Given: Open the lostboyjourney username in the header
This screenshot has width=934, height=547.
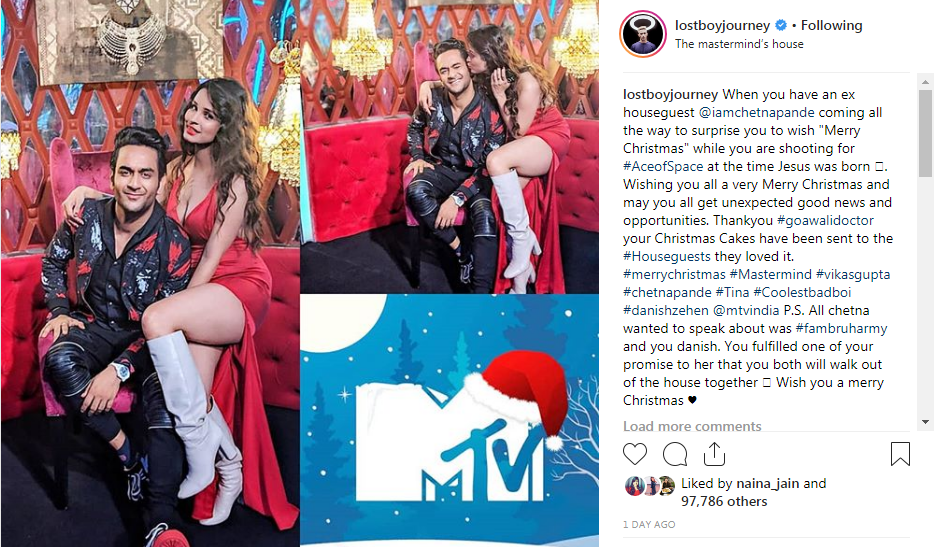Looking at the screenshot, I should click(x=723, y=25).
